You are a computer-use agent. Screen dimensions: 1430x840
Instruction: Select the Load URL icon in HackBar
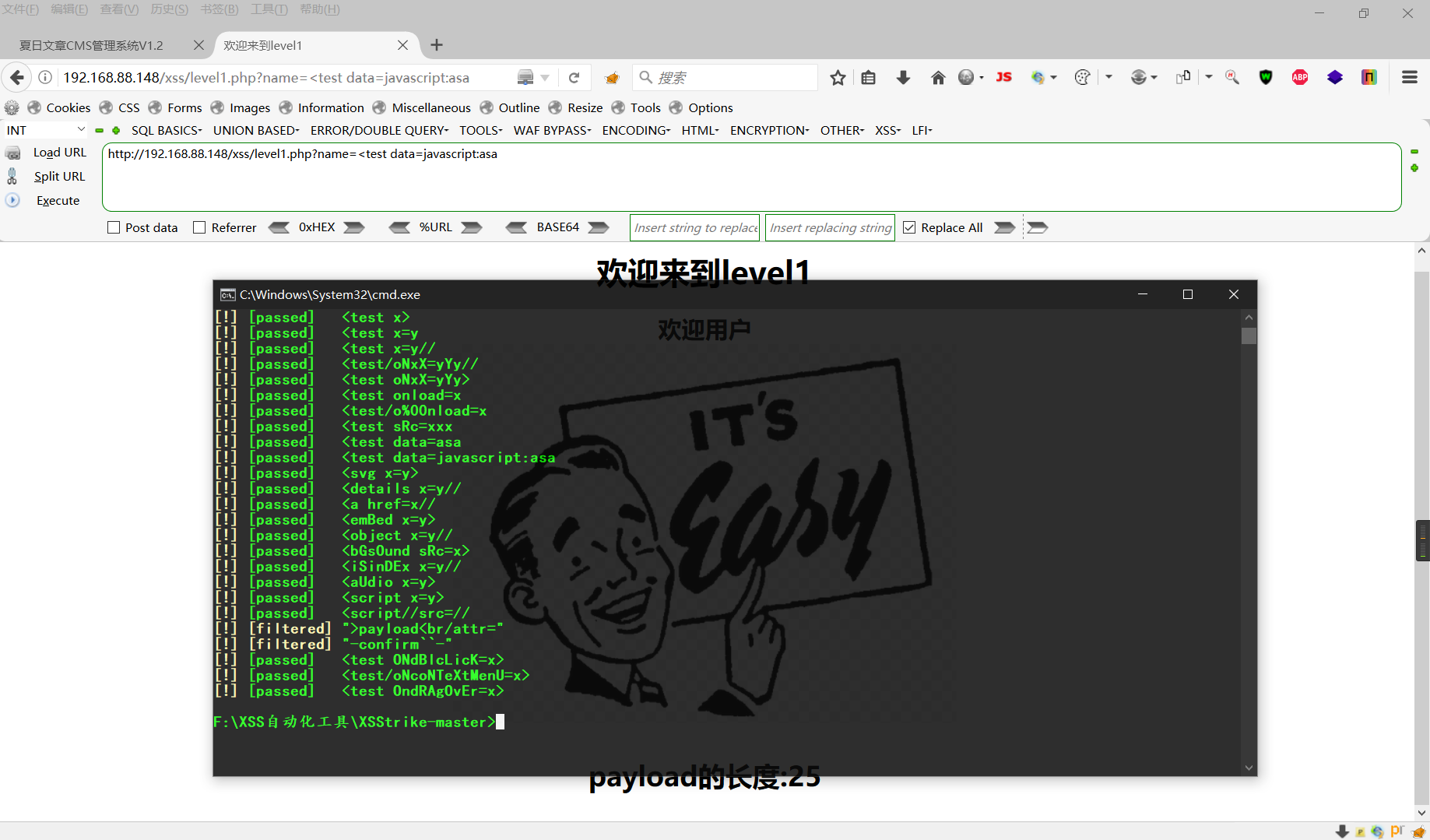[13, 153]
